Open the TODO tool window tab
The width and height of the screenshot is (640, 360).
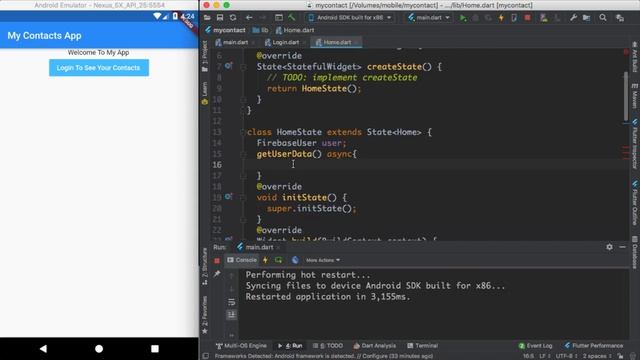point(328,346)
